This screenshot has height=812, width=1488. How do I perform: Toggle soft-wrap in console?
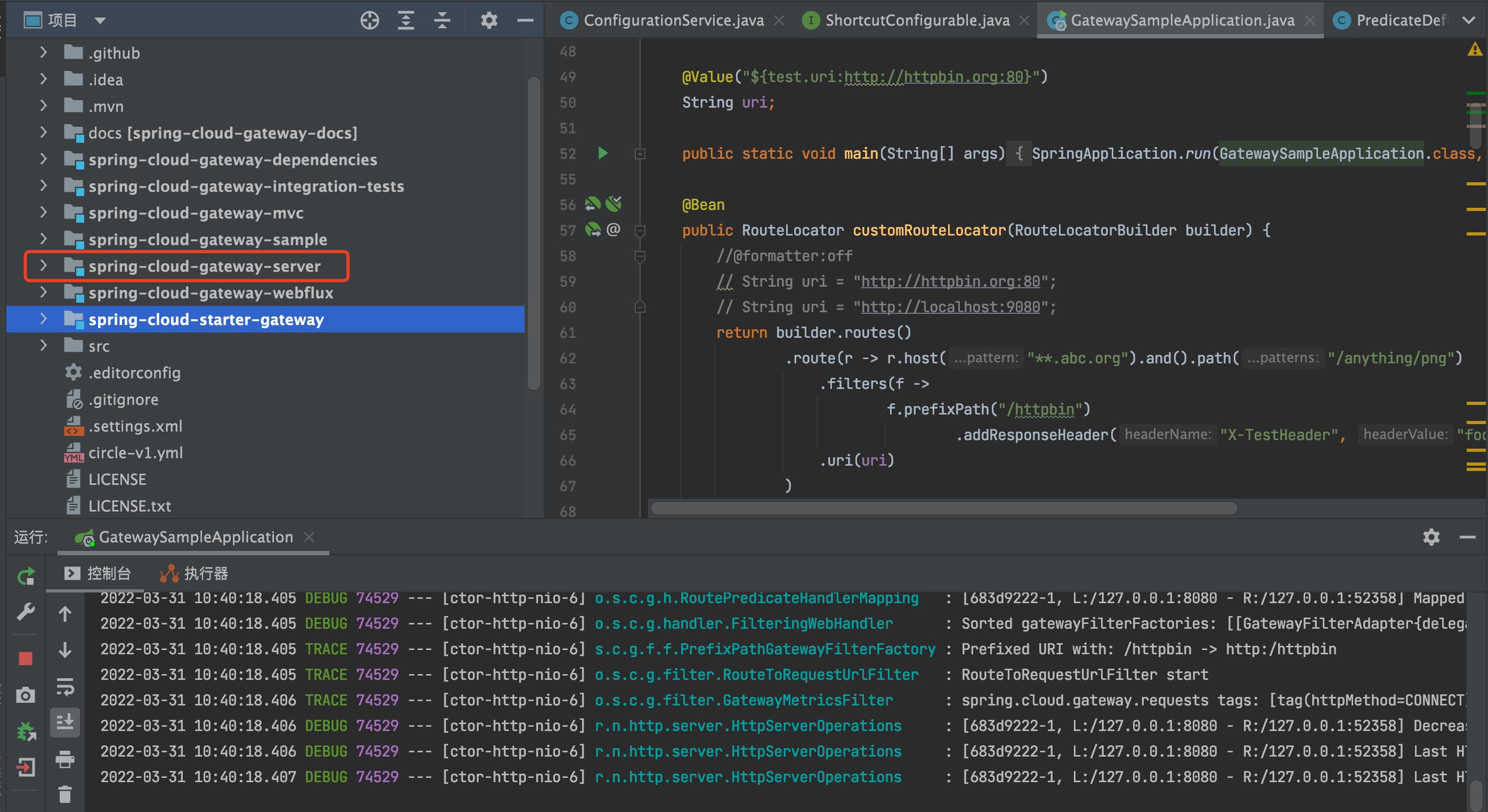point(65,687)
